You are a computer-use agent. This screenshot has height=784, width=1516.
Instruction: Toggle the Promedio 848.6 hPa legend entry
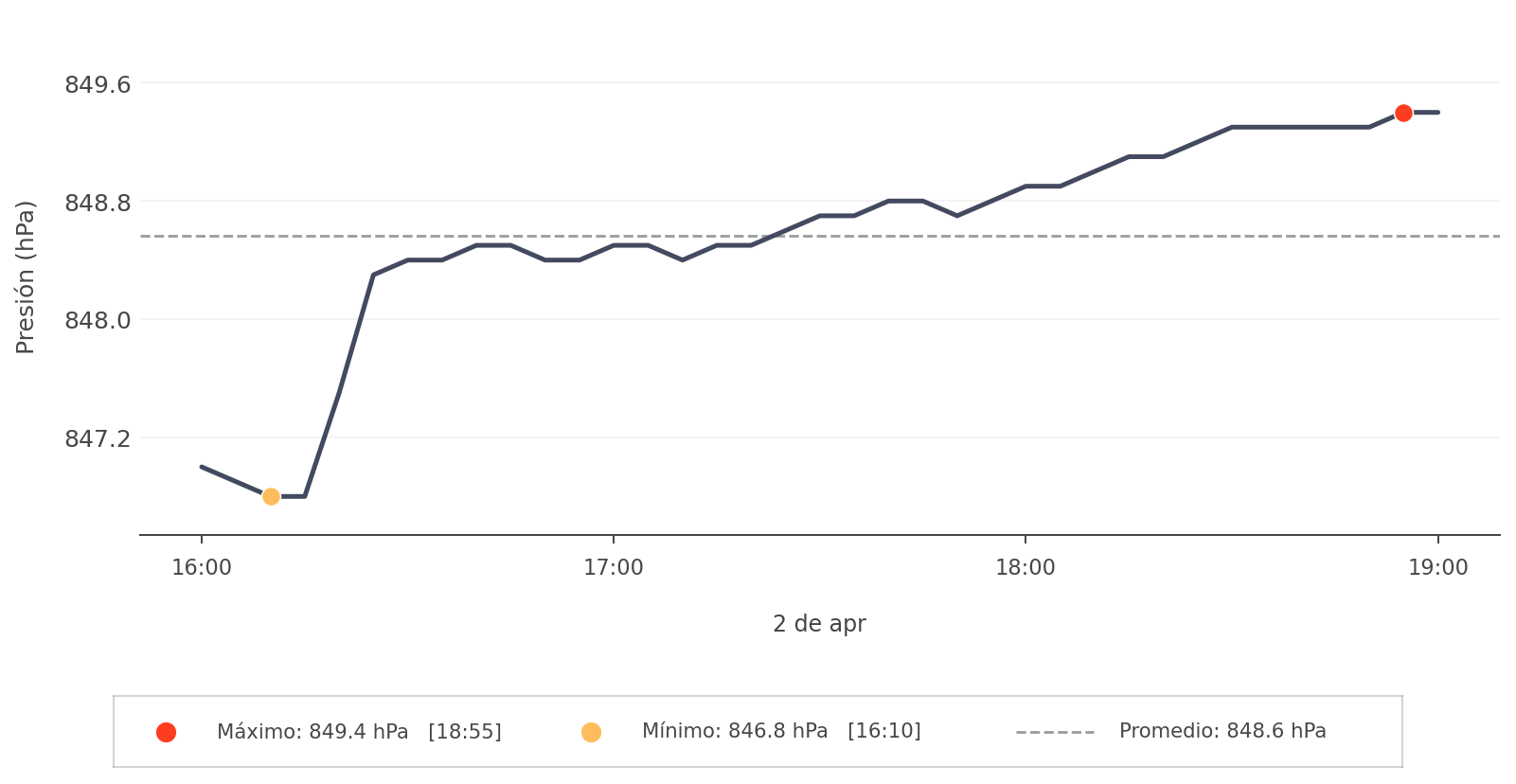coord(1222,731)
